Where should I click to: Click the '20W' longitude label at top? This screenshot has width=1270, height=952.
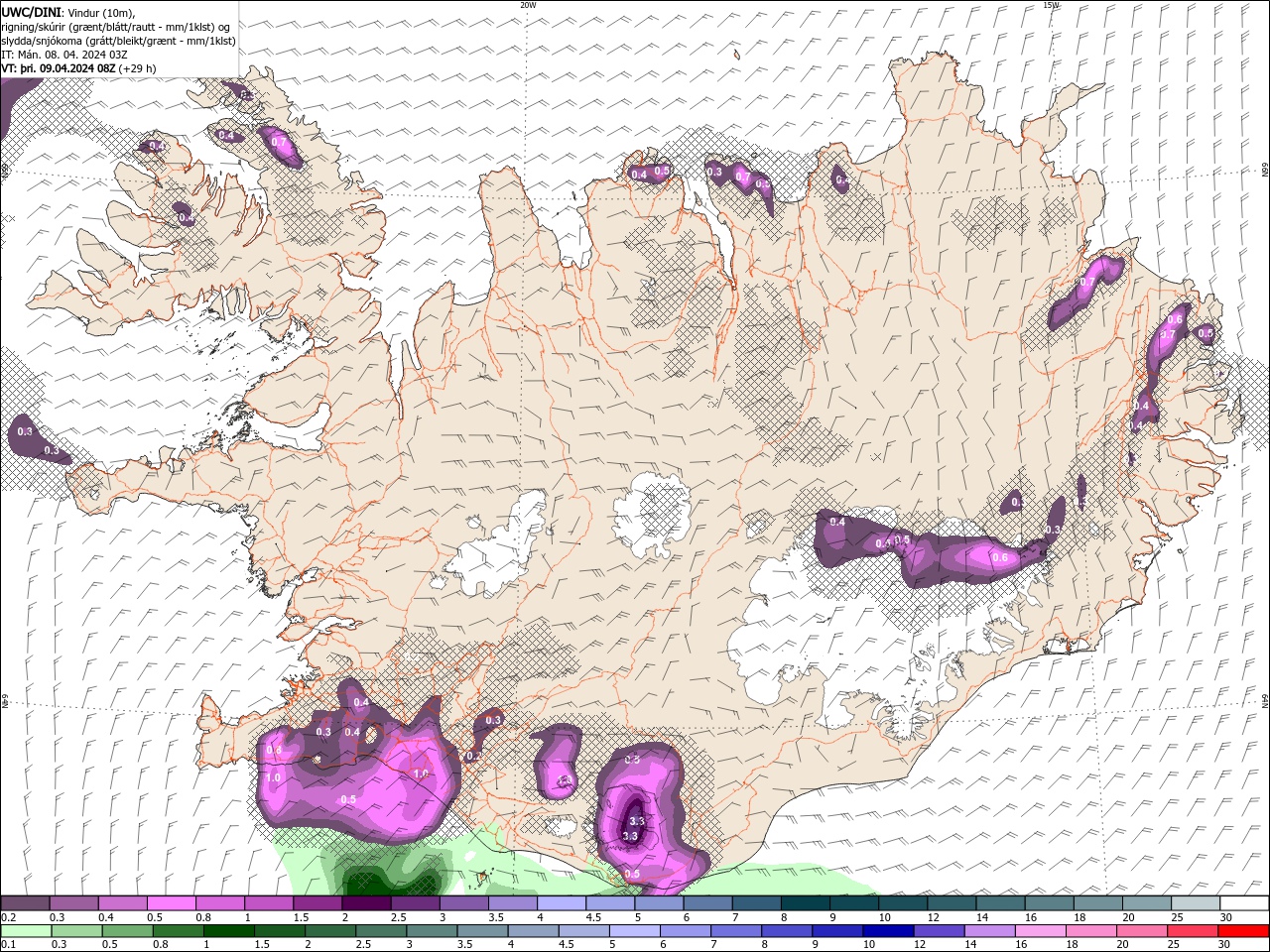528,5
